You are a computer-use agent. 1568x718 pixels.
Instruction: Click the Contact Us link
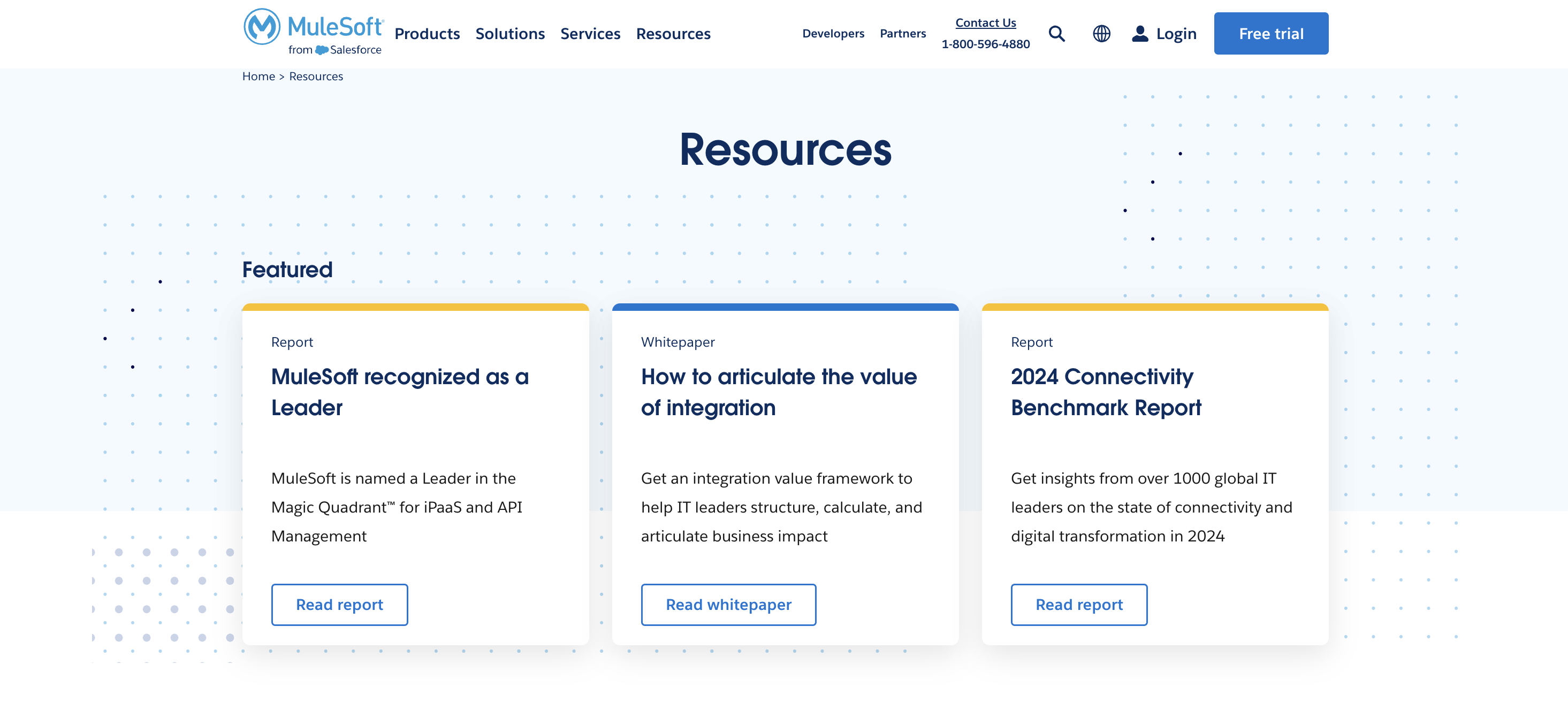pyautogui.click(x=985, y=22)
